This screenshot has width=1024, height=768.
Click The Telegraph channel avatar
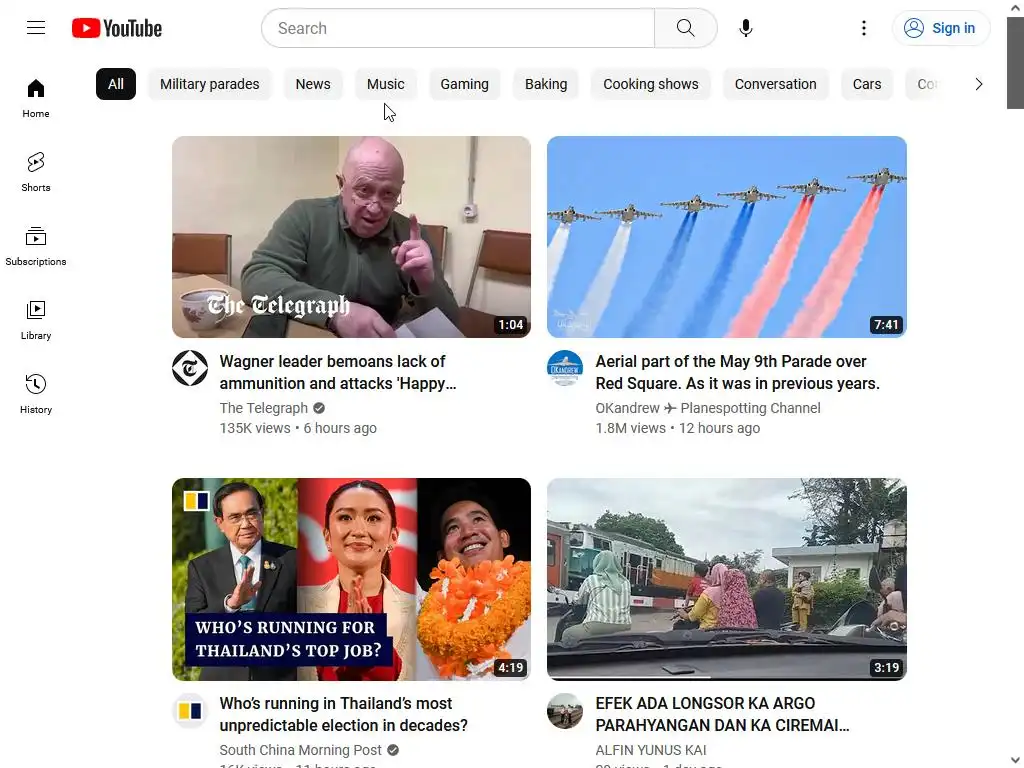190,368
